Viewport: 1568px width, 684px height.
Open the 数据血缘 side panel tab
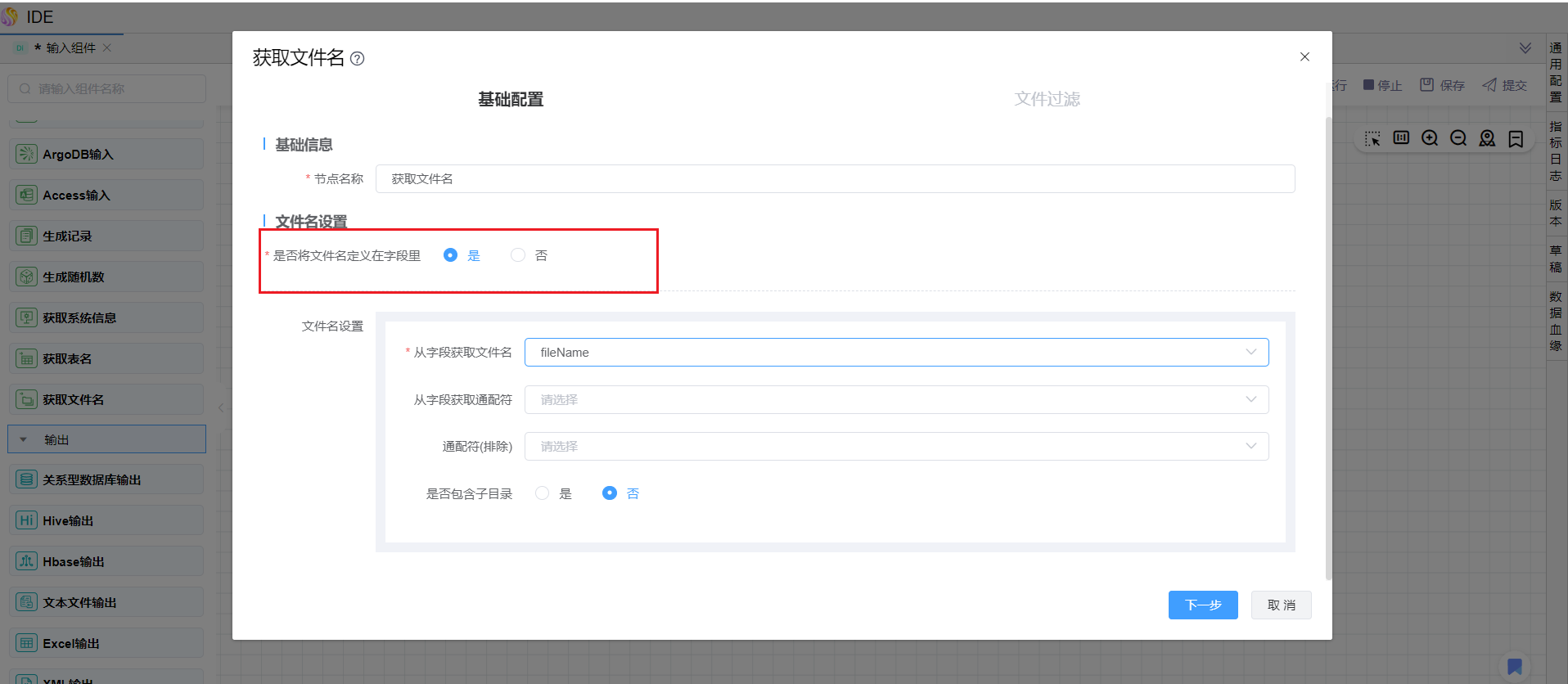1556,321
